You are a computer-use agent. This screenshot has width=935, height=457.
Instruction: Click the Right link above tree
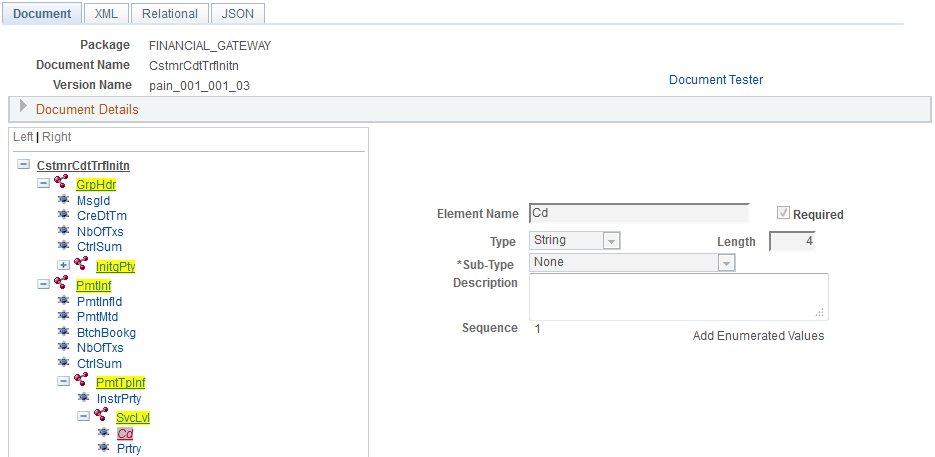tap(57, 137)
